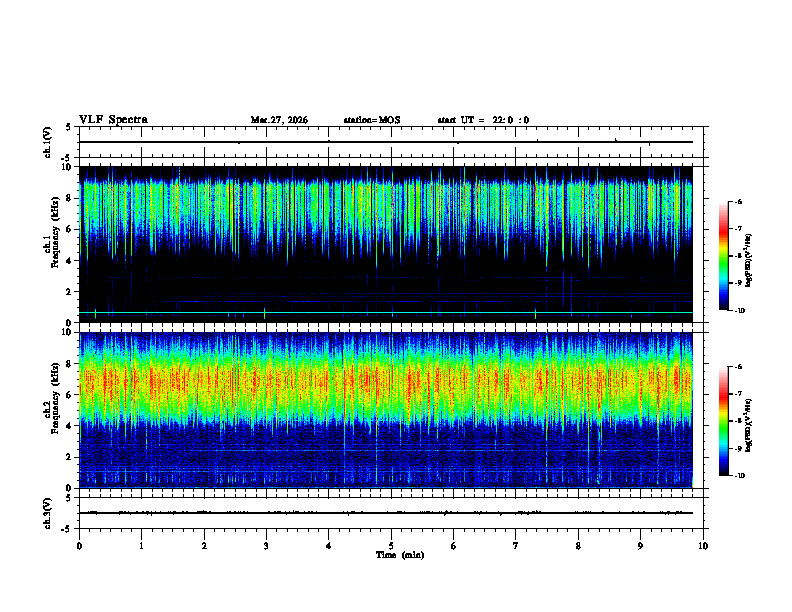The width and height of the screenshot is (792, 612).
Task: Click the "5" tick on ch.1(V) axis
Action: pyautogui.click(x=69, y=127)
